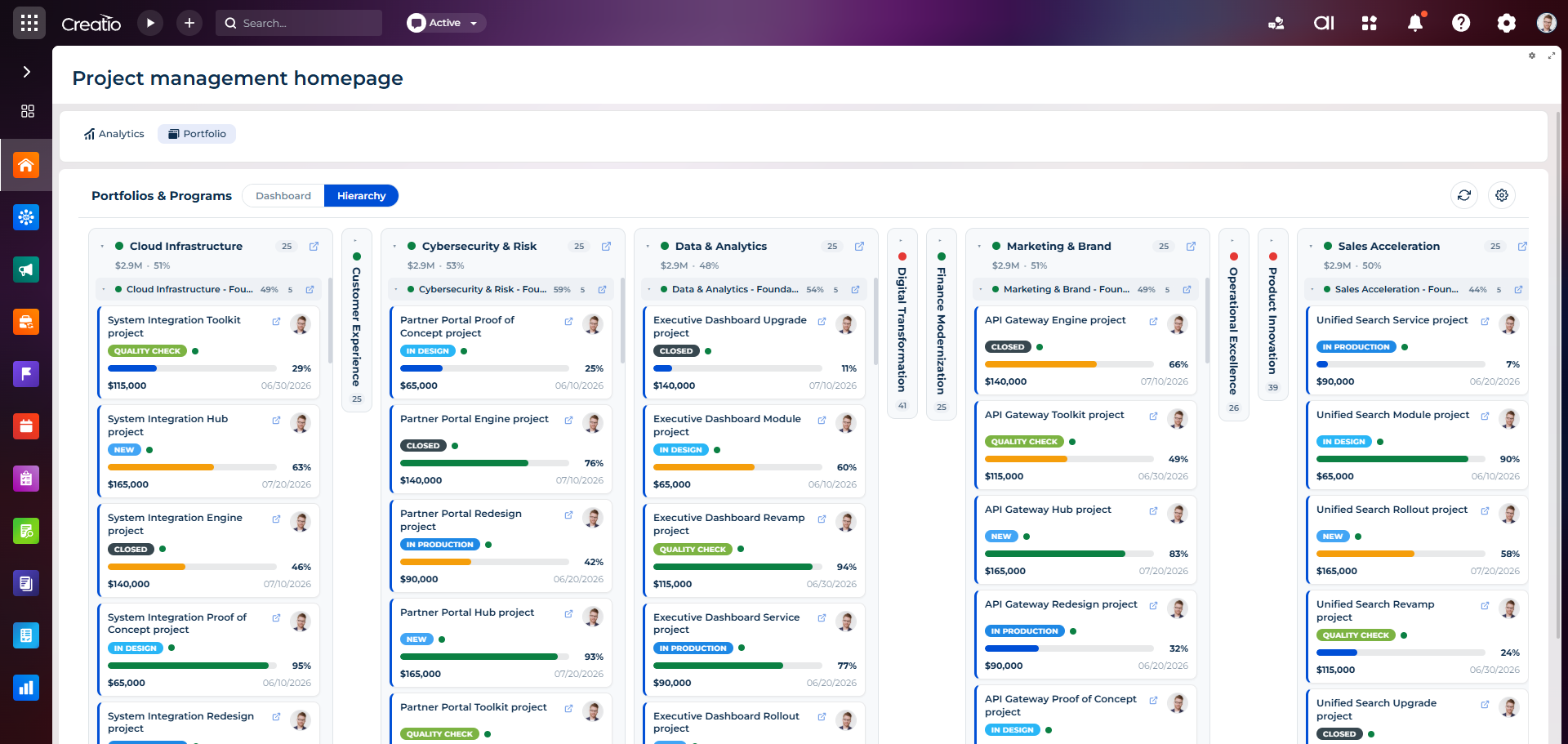This screenshot has height=744, width=1568.
Task: Open the Active status dropdown
Action: point(446,23)
